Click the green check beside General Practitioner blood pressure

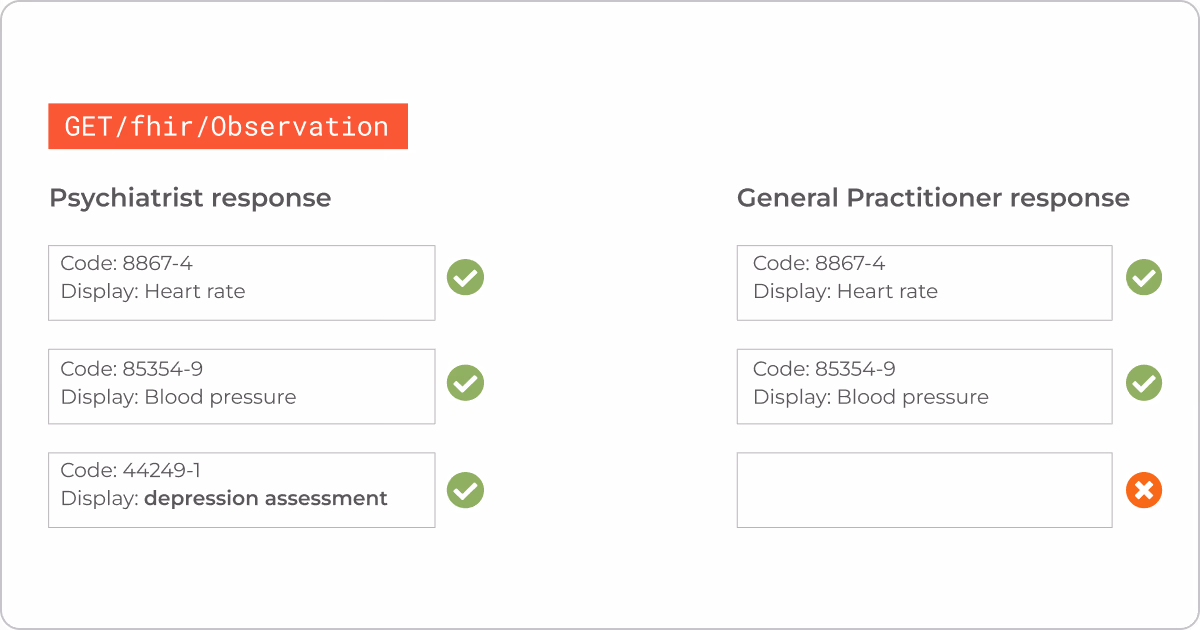(1144, 382)
